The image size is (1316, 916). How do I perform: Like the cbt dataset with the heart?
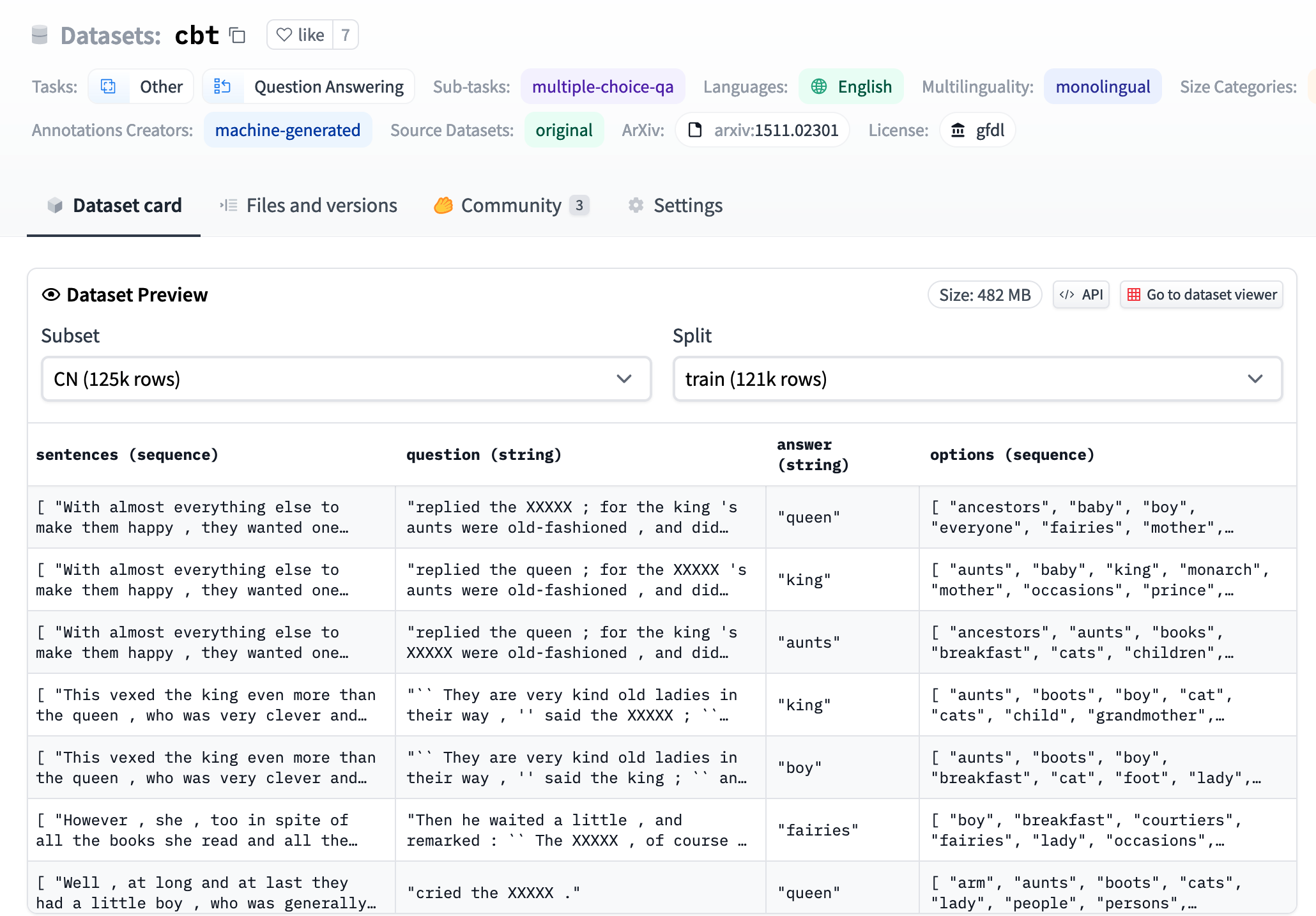click(285, 35)
